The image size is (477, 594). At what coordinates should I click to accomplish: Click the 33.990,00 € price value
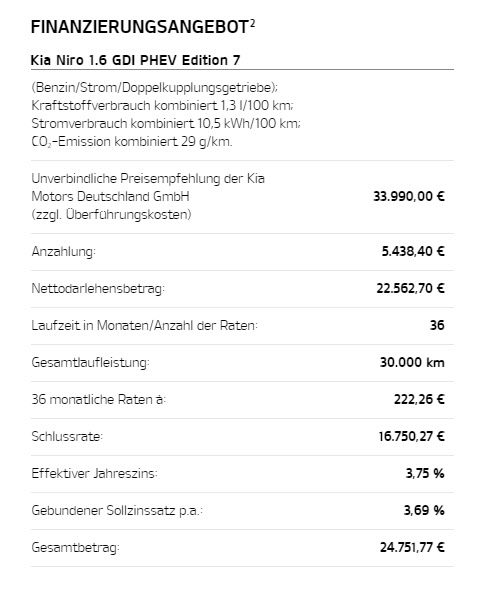click(x=409, y=197)
